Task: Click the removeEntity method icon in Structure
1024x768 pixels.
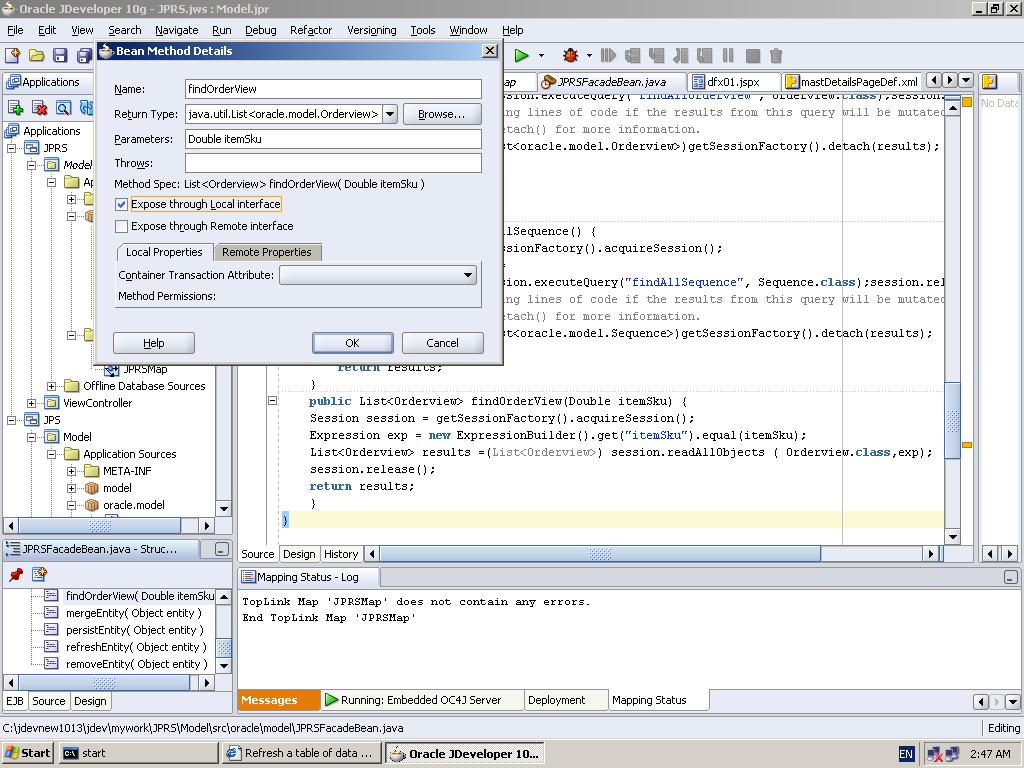Action: (x=51, y=664)
